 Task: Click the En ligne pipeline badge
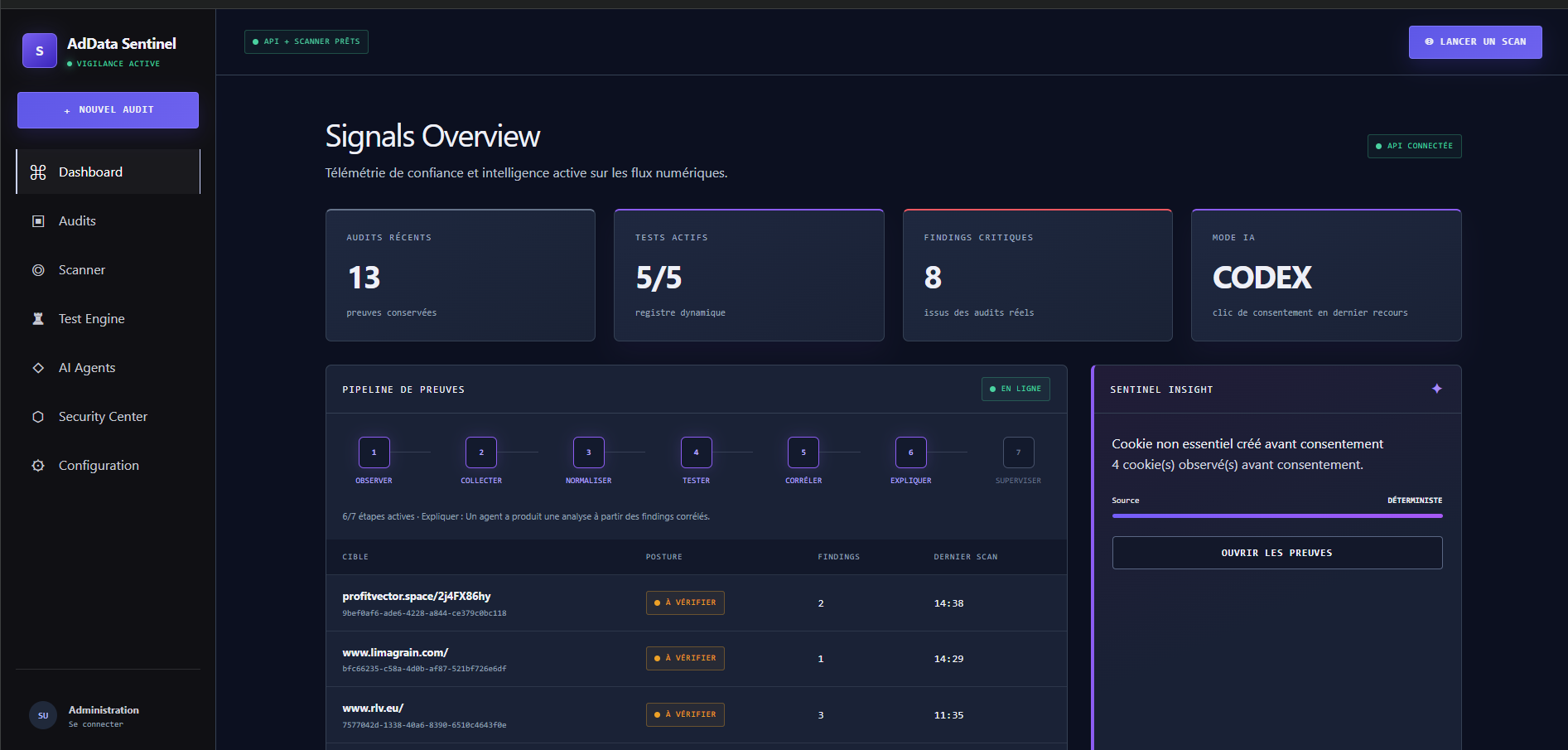pos(1016,389)
